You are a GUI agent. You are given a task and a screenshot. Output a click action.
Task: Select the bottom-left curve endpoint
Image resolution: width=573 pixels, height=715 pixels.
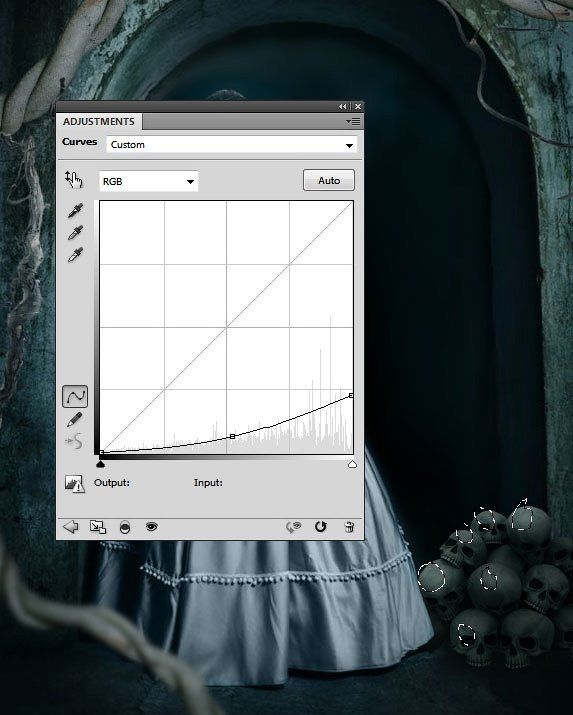(101, 452)
